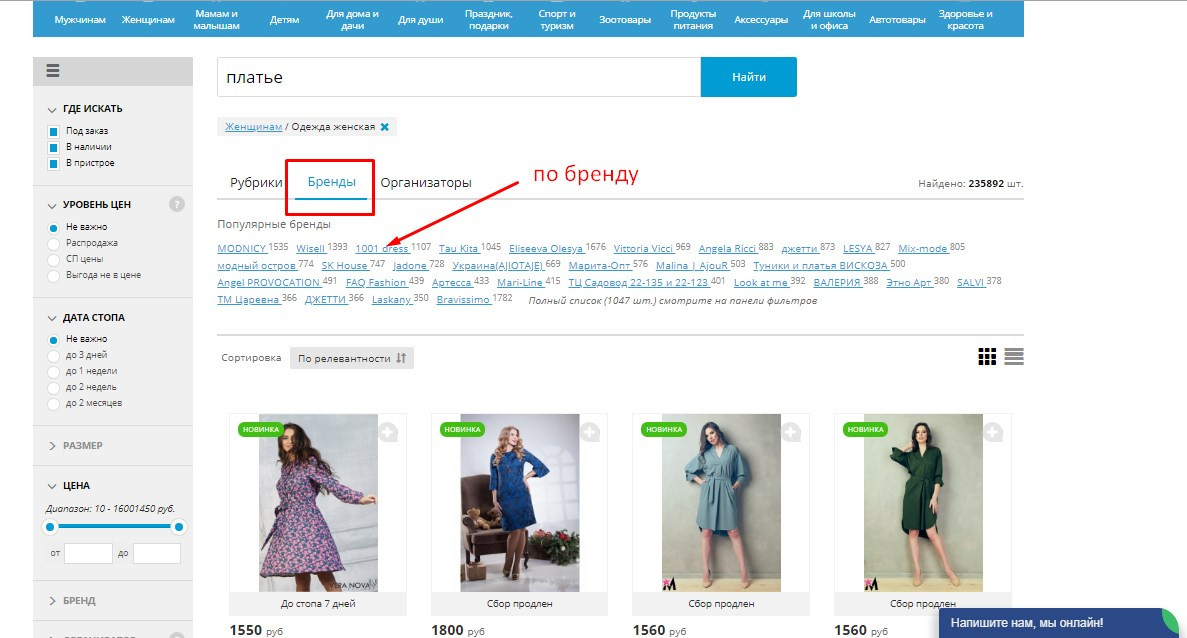Open the blue dress with armchair image
This screenshot has width=1187, height=638.
(519, 503)
